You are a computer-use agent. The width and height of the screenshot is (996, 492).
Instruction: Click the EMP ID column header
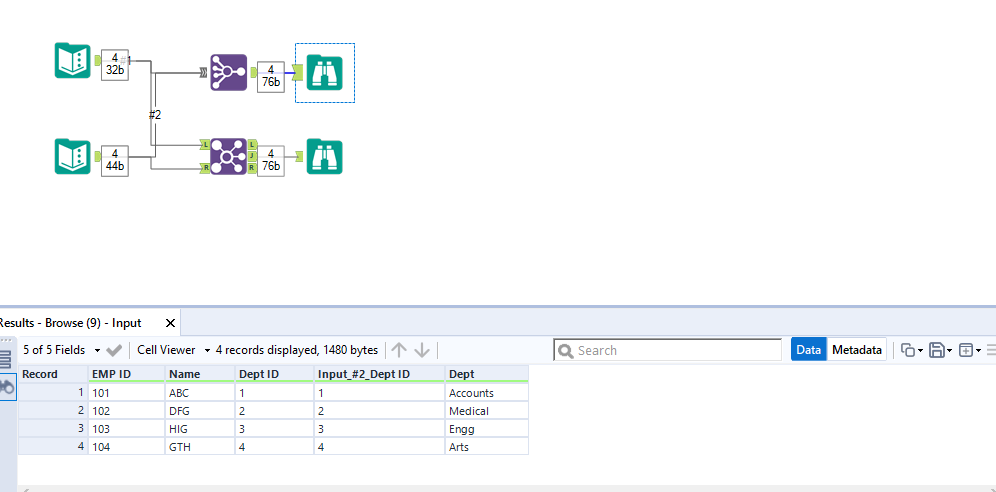coord(126,374)
